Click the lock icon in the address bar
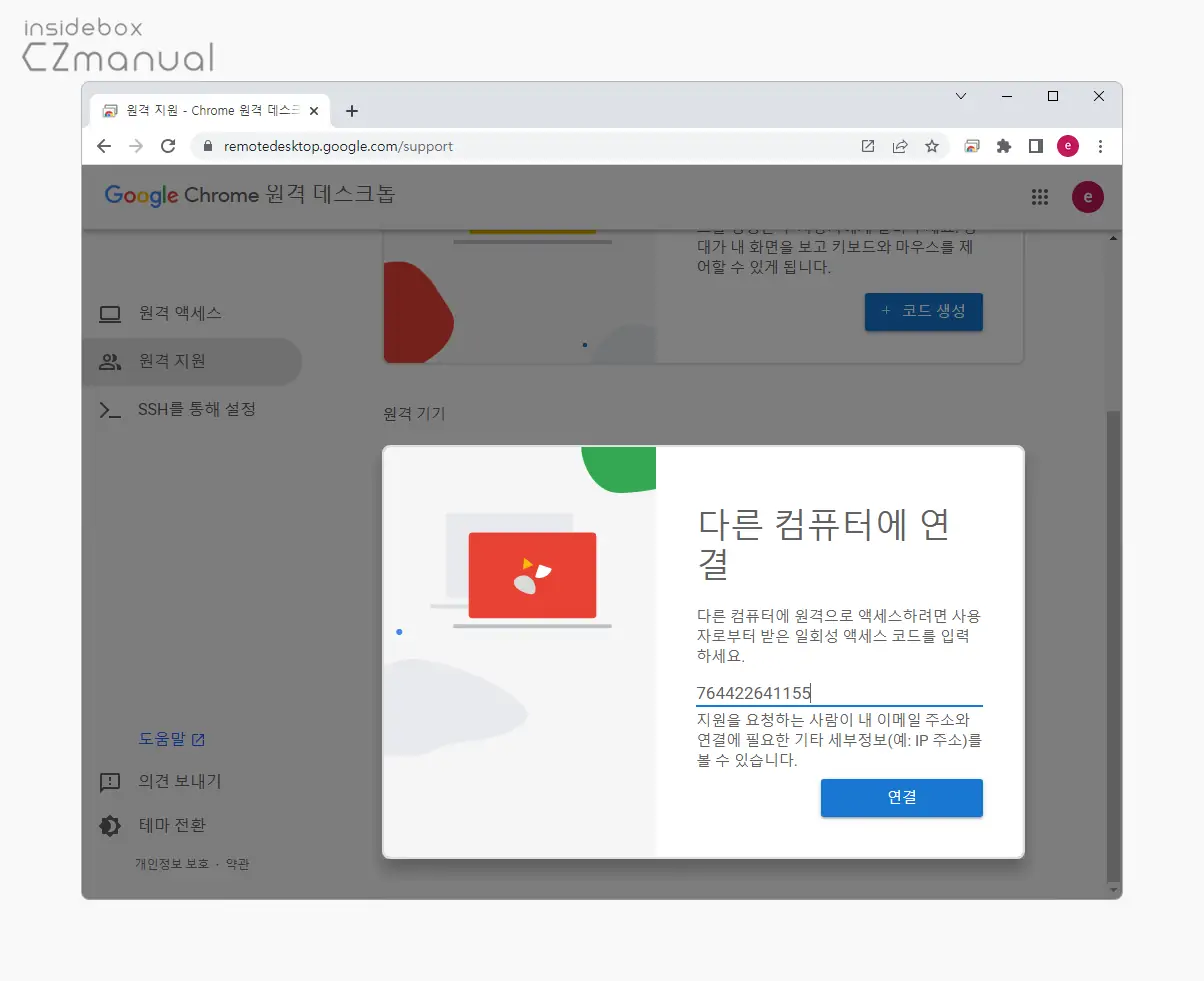 coord(208,146)
